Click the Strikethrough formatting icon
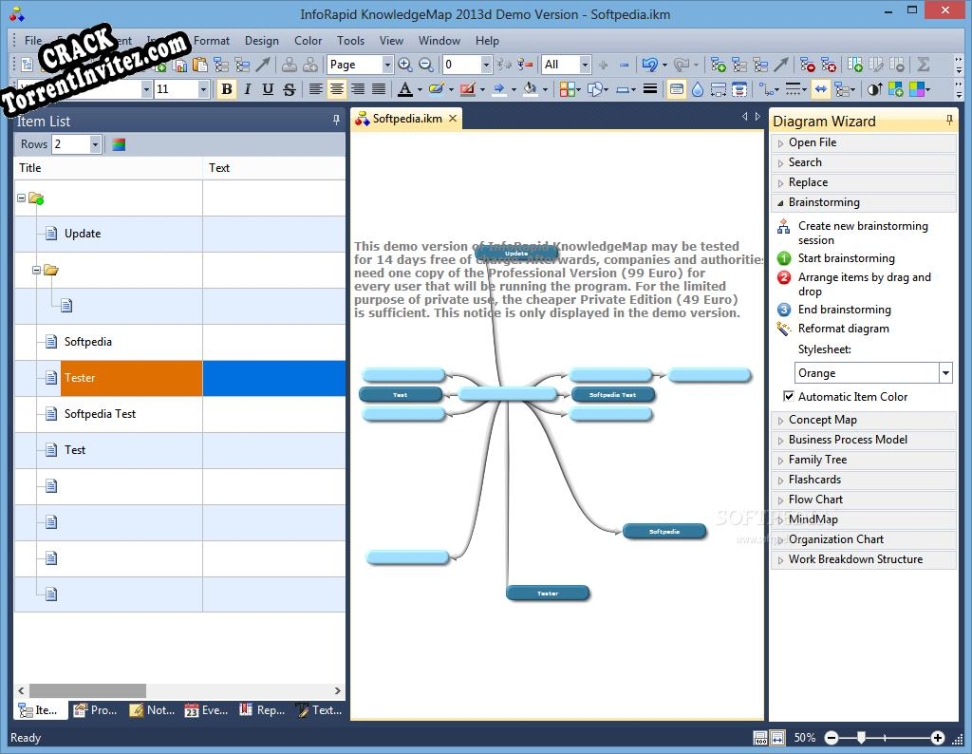Screen dimensions: 972x754 [x=288, y=89]
